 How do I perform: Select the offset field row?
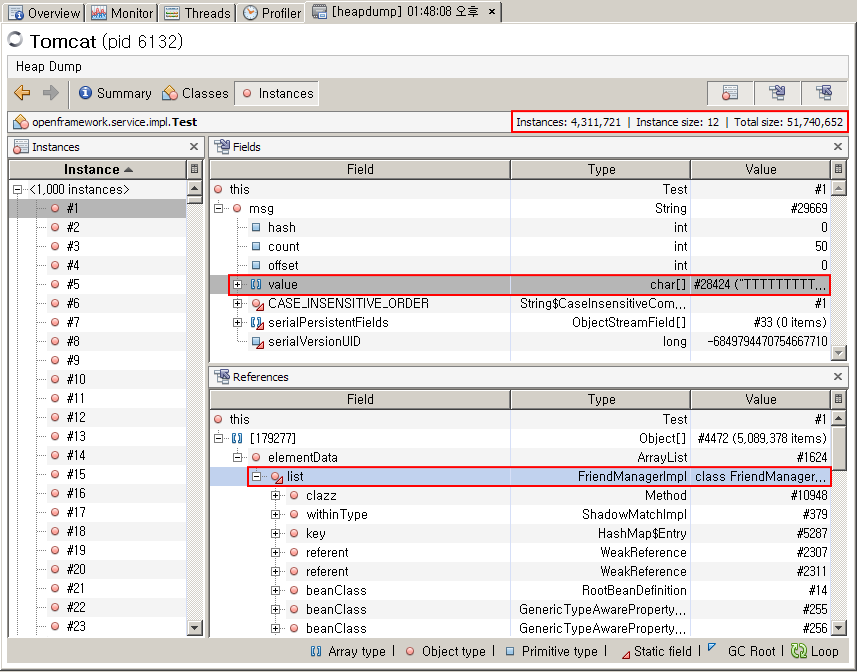click(520, 266)
